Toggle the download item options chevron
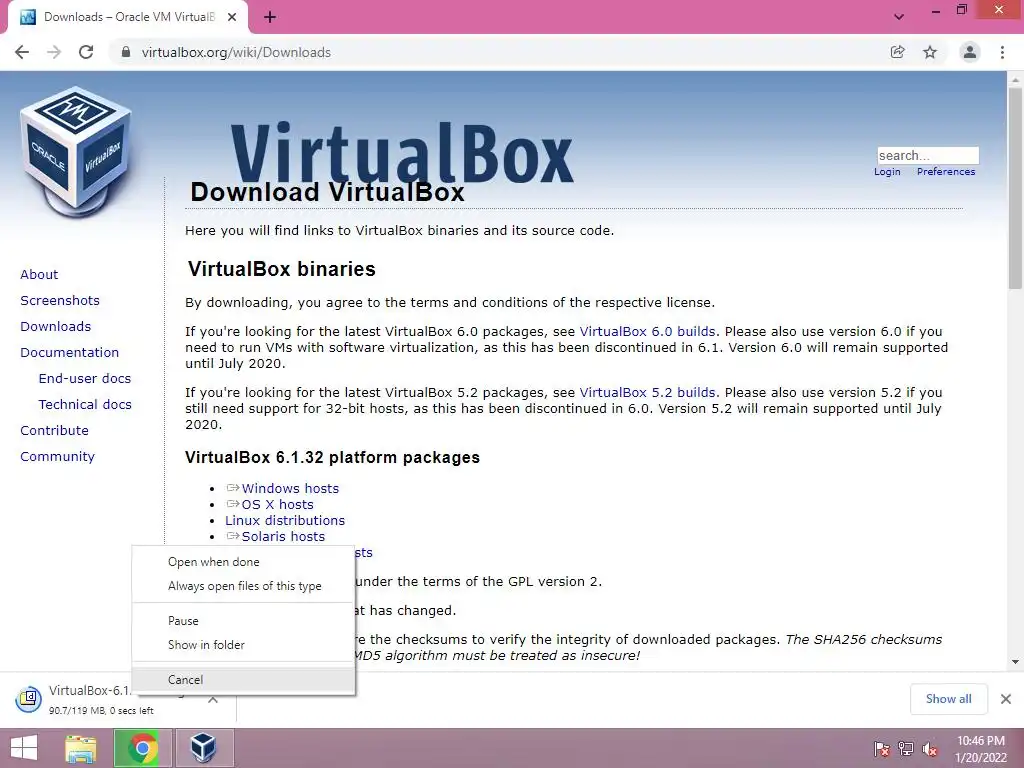Image resolution: width=1024 pixels, height=768 pixels. [213, 699]
